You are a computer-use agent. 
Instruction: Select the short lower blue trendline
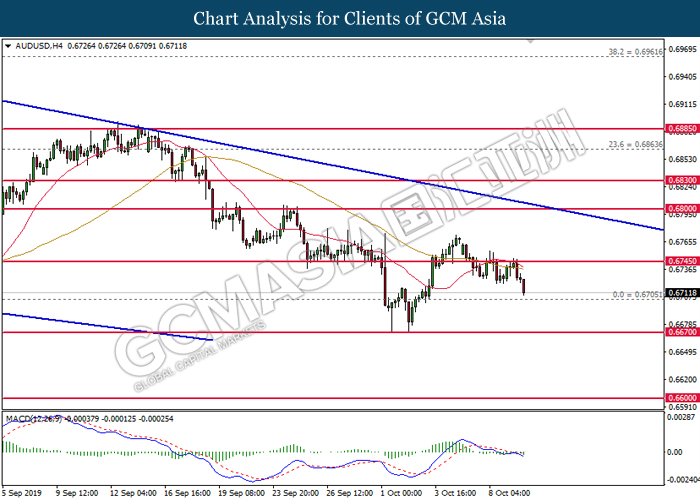[x=107, y=327]
